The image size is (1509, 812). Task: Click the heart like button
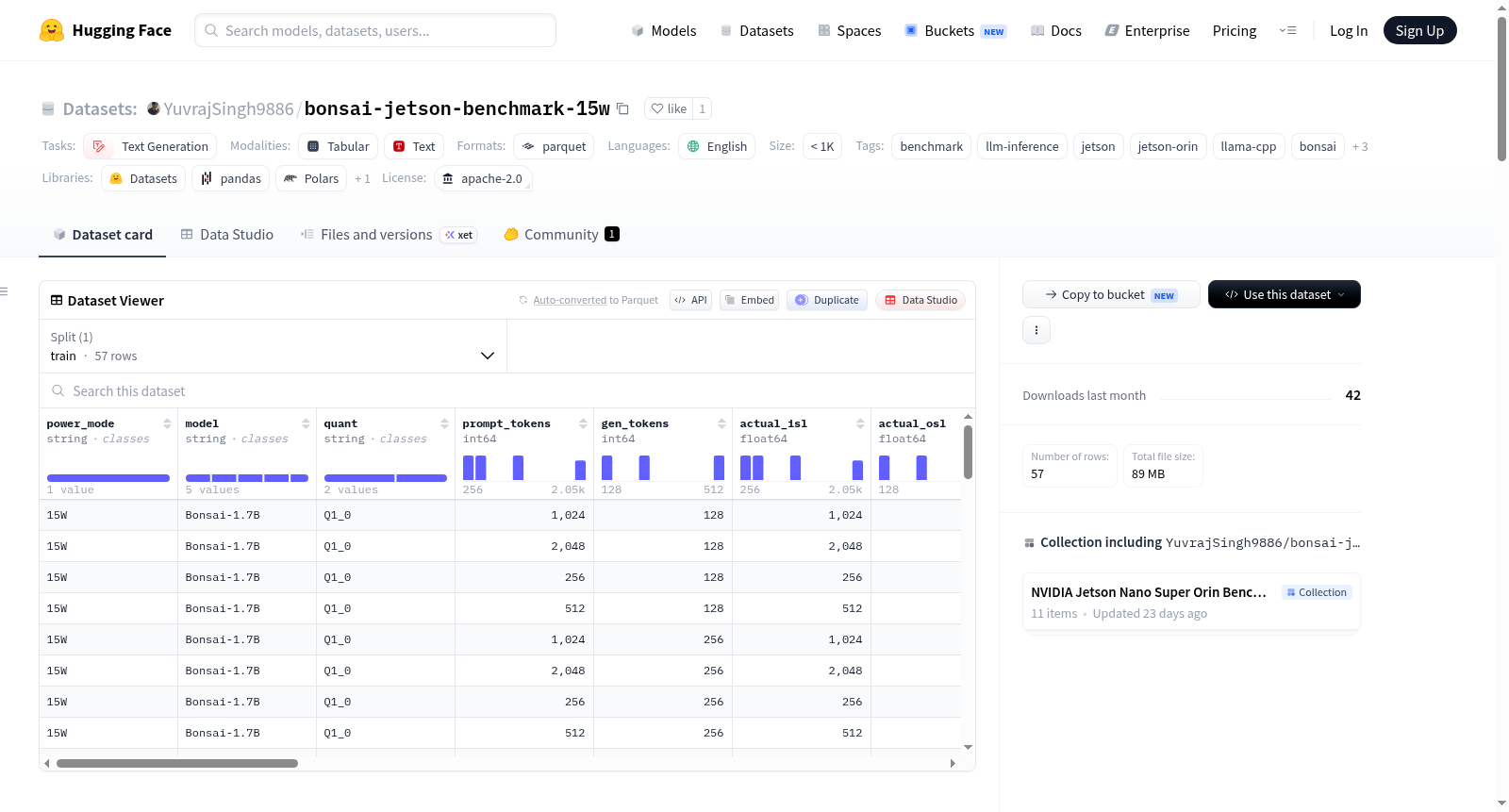(x=669, y=108)
